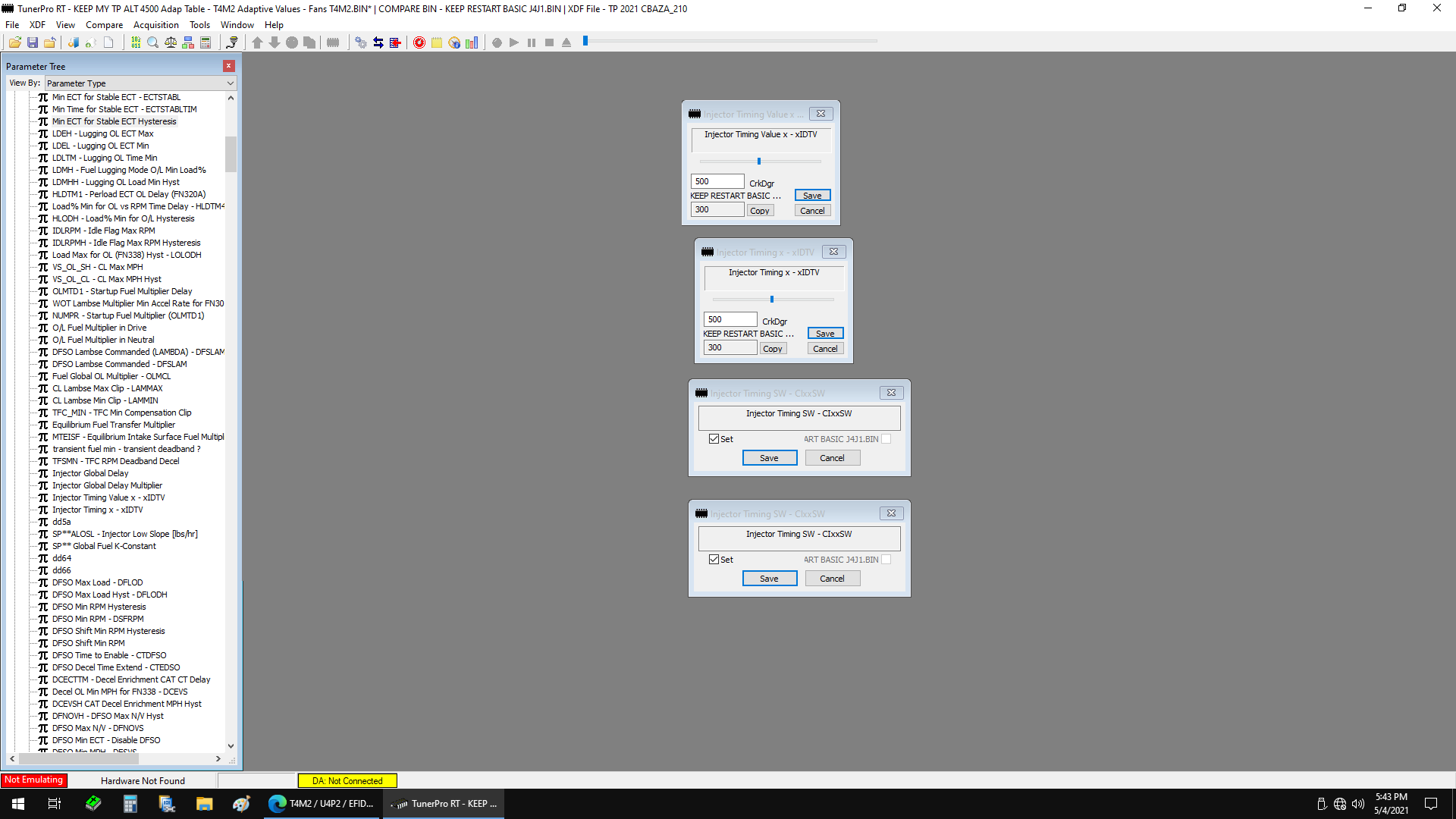Open the Acquisition menu
The height and width of the screenshot is (819, 1456).
click(155, 25)
